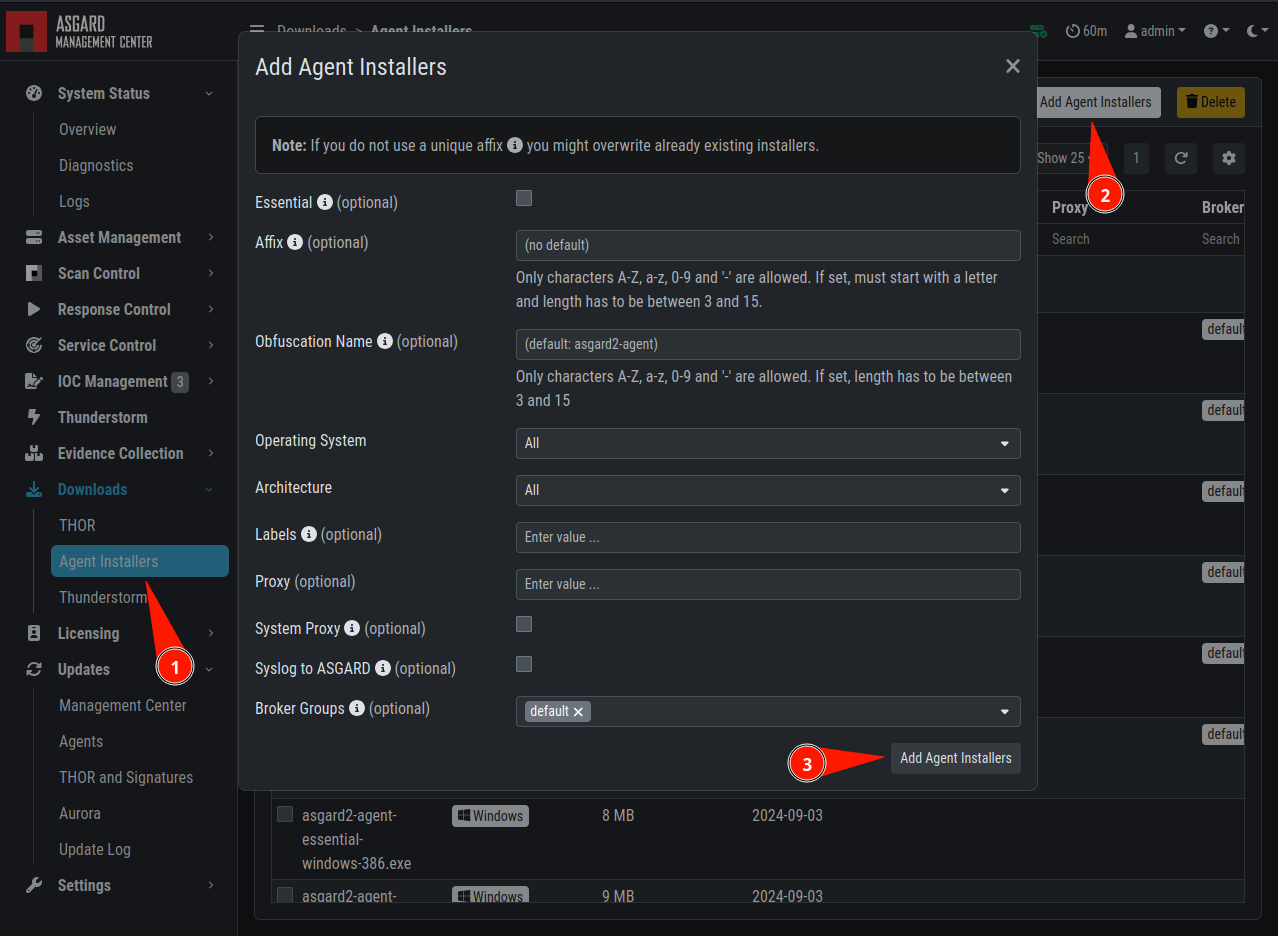Click the unique affix info icon in note
Screen dimensions: 1278x936
point(515,145)
